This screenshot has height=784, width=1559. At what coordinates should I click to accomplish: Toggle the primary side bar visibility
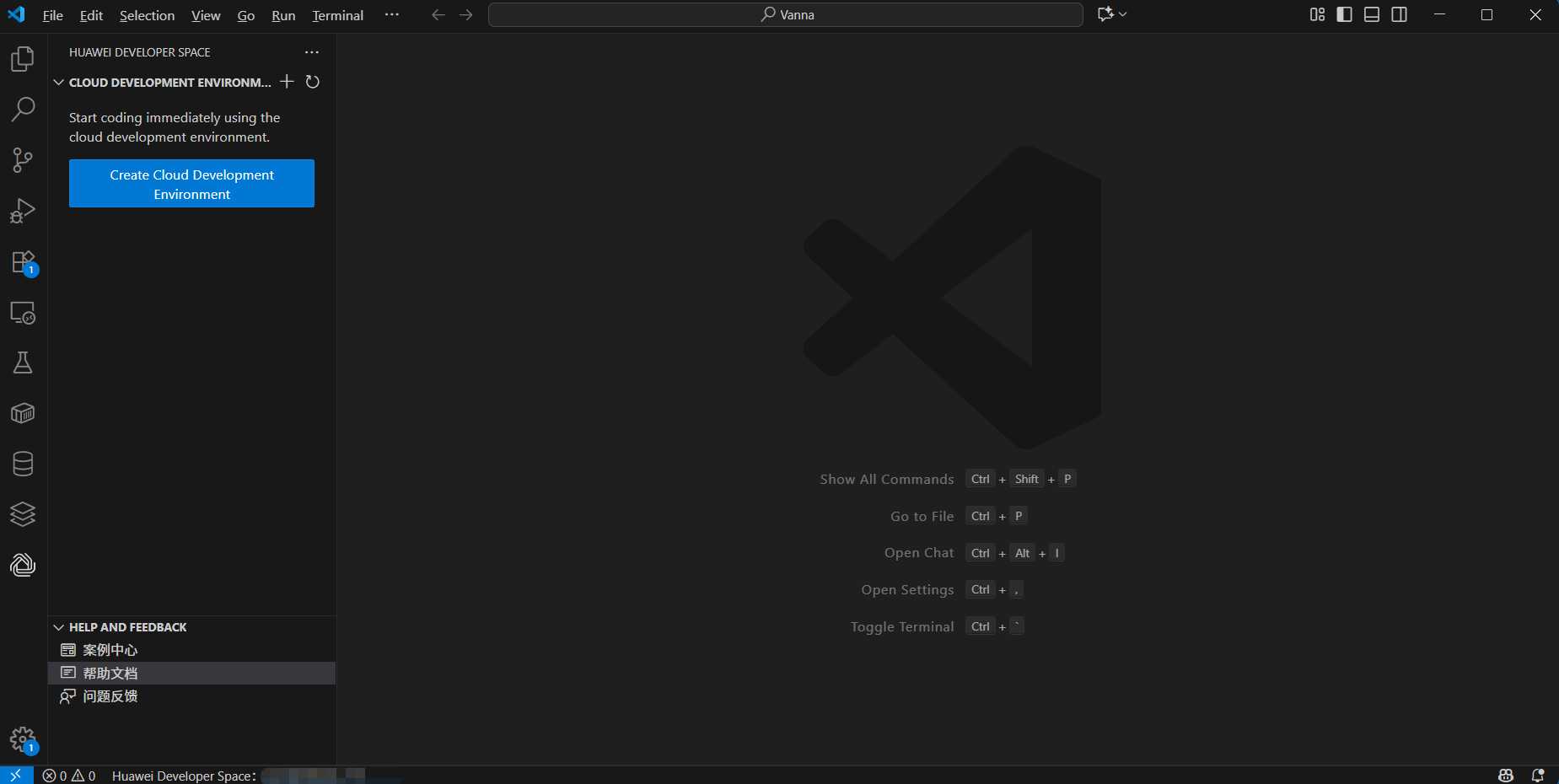(x=1344, y=15)
